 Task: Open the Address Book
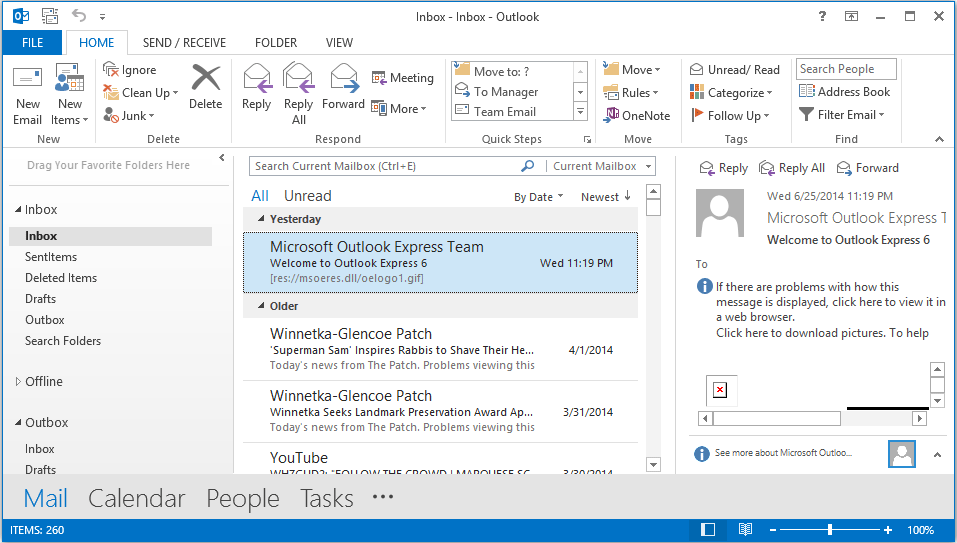(x=845, y=92)
